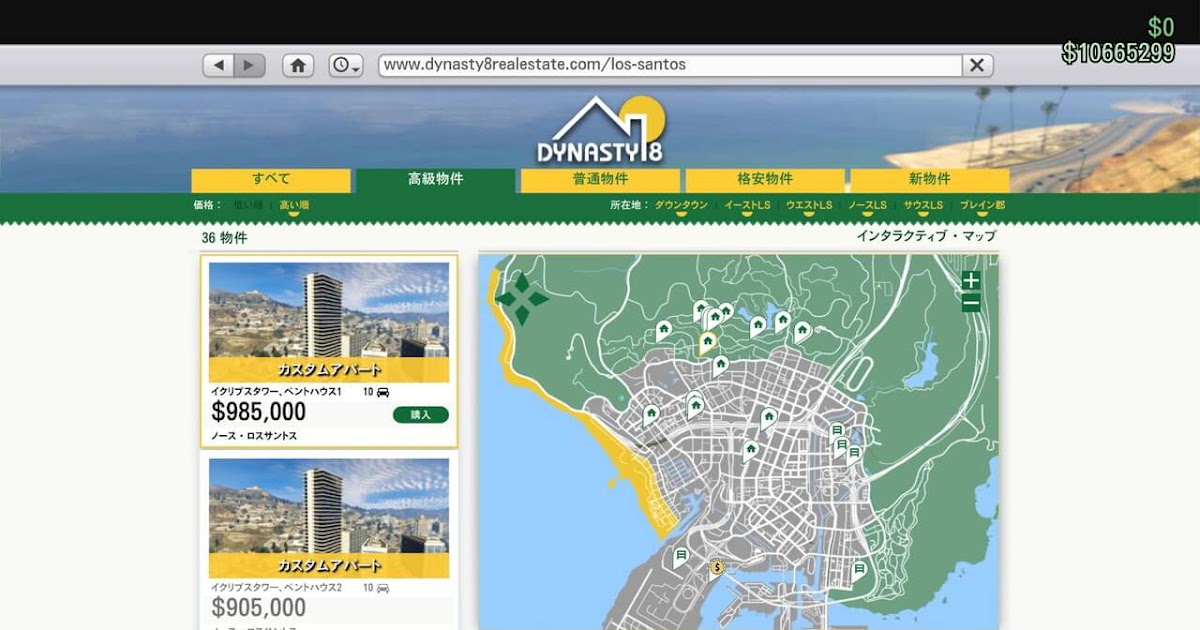1200x630 pixels.
Task: Click the garage car icon for Penthouse 1
Action: (x=383, y=392)
